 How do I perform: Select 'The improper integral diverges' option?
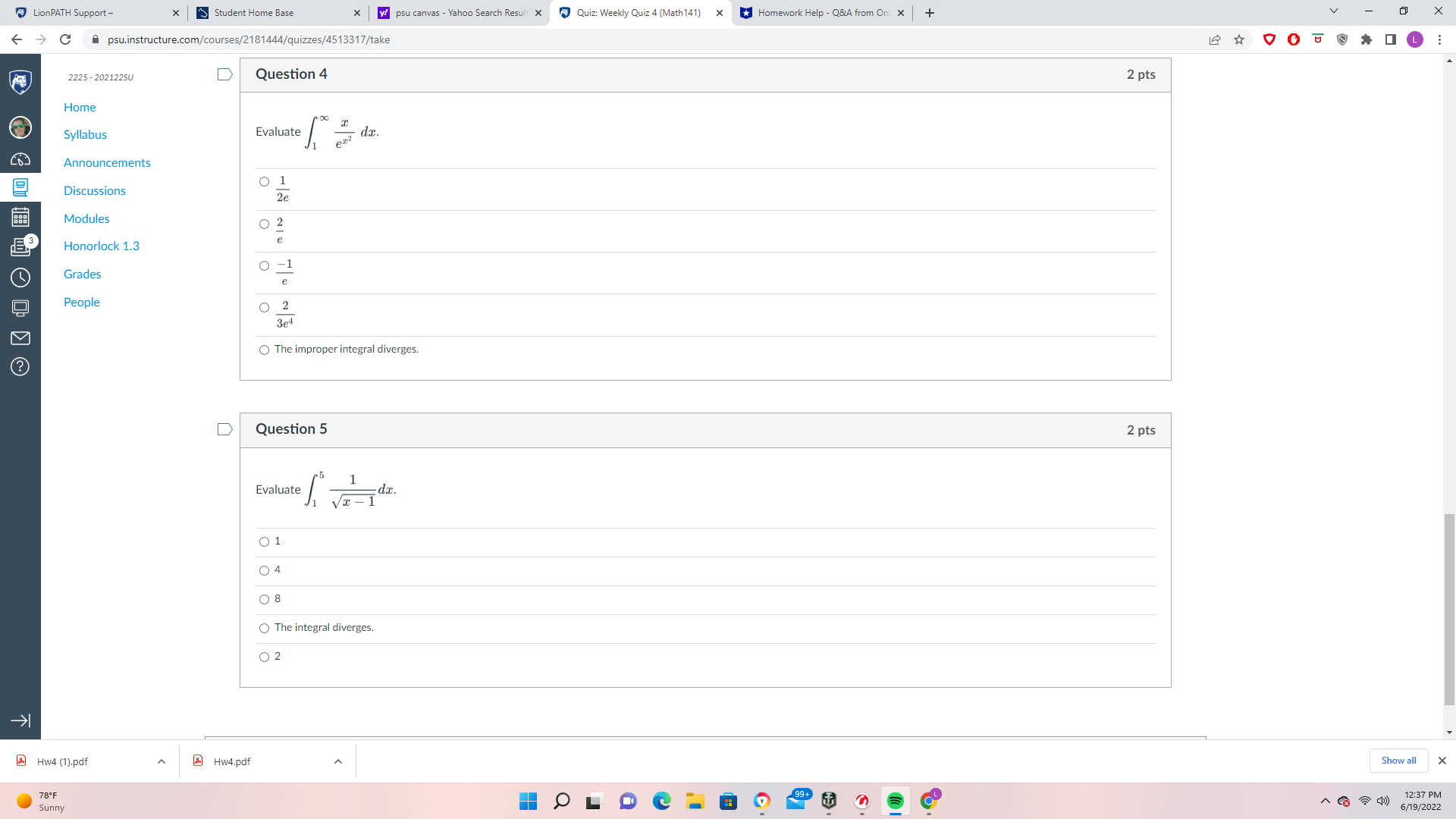coord(264,350)
